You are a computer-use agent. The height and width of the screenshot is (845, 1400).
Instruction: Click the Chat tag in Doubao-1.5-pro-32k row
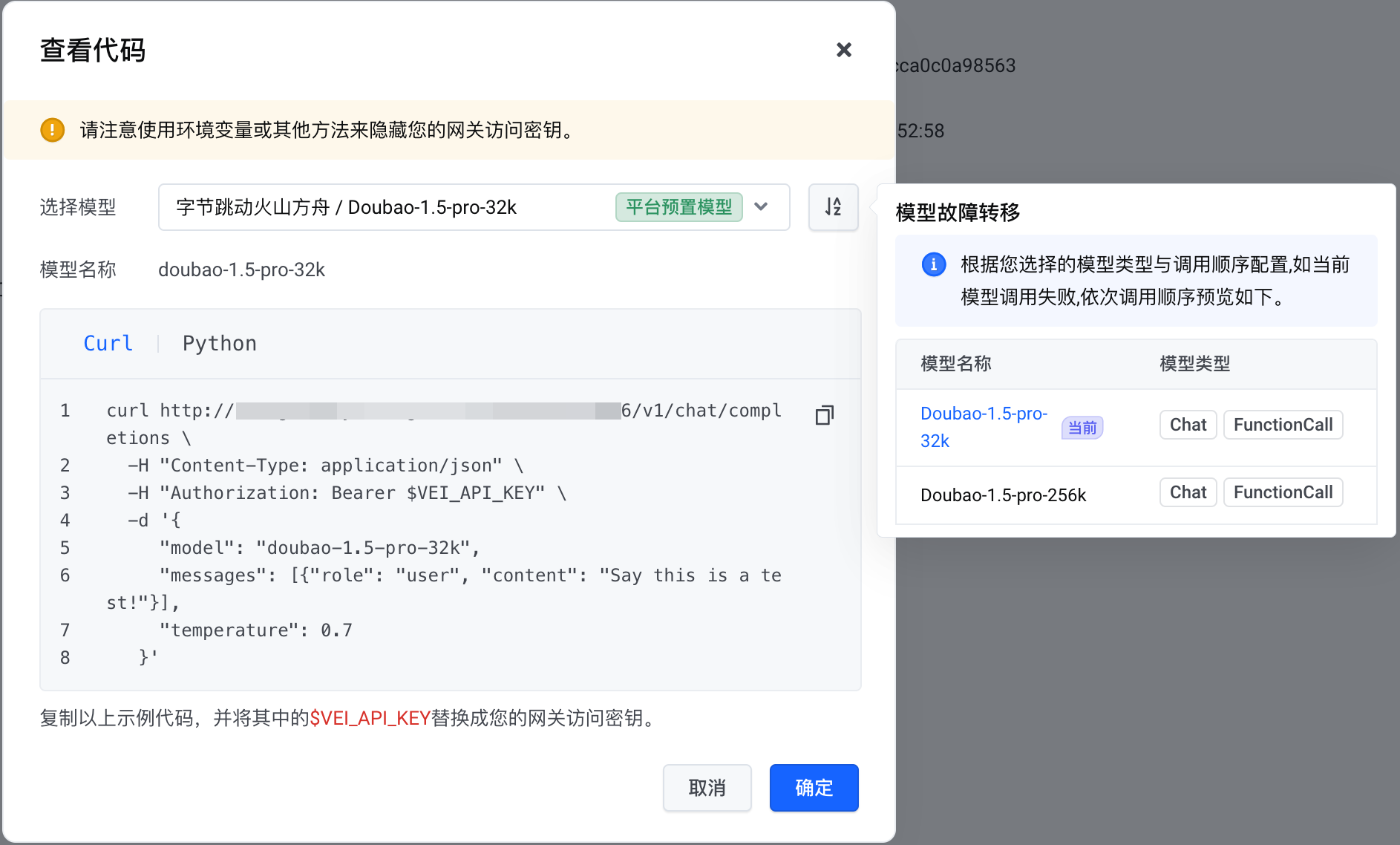[1188, 425]
